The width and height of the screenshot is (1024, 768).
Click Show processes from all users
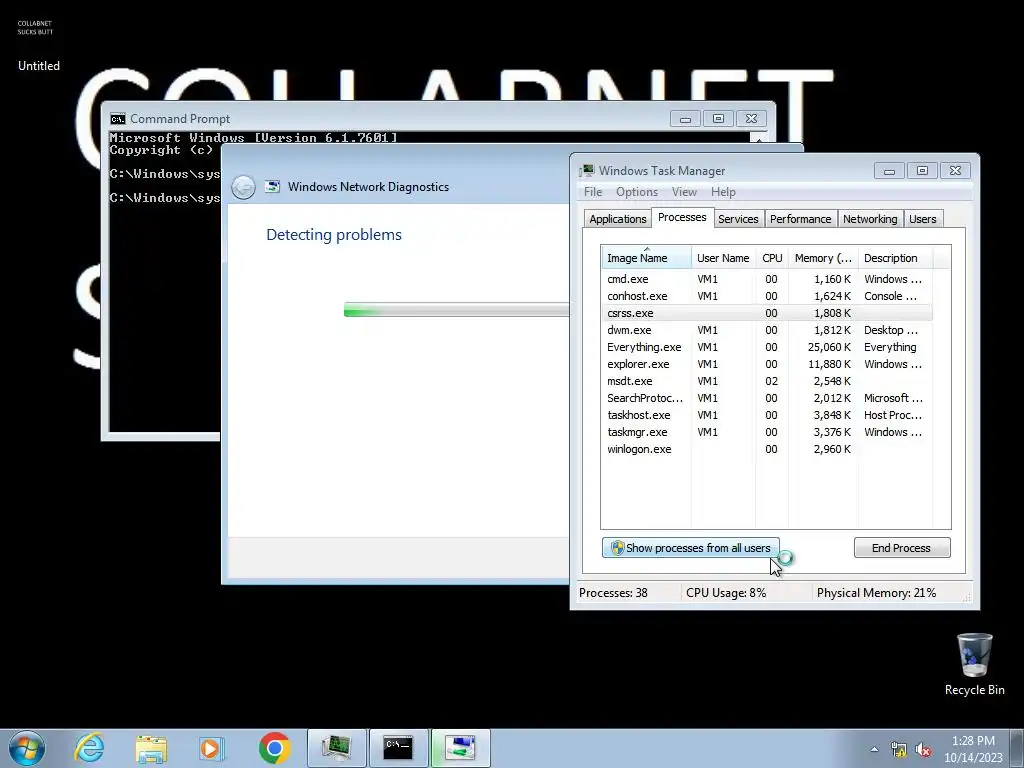click(690, 548)
